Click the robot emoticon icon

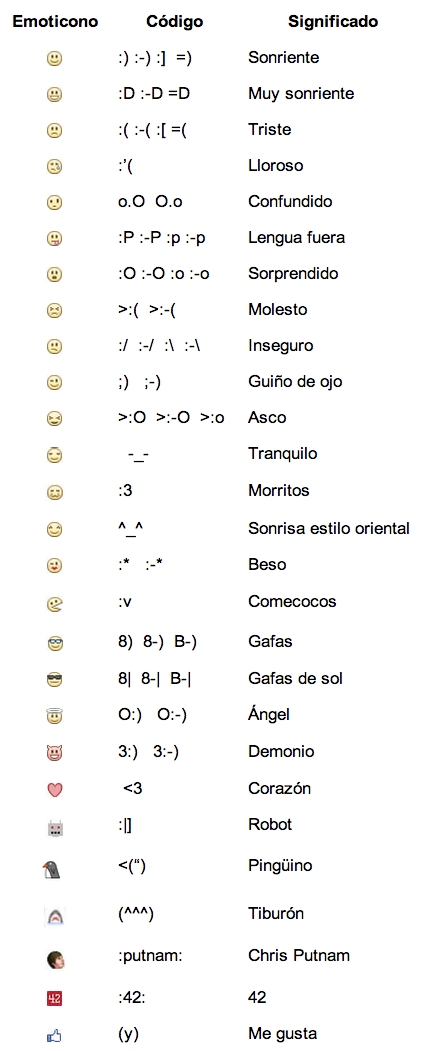pyautogui.click(x=55, y=829)
